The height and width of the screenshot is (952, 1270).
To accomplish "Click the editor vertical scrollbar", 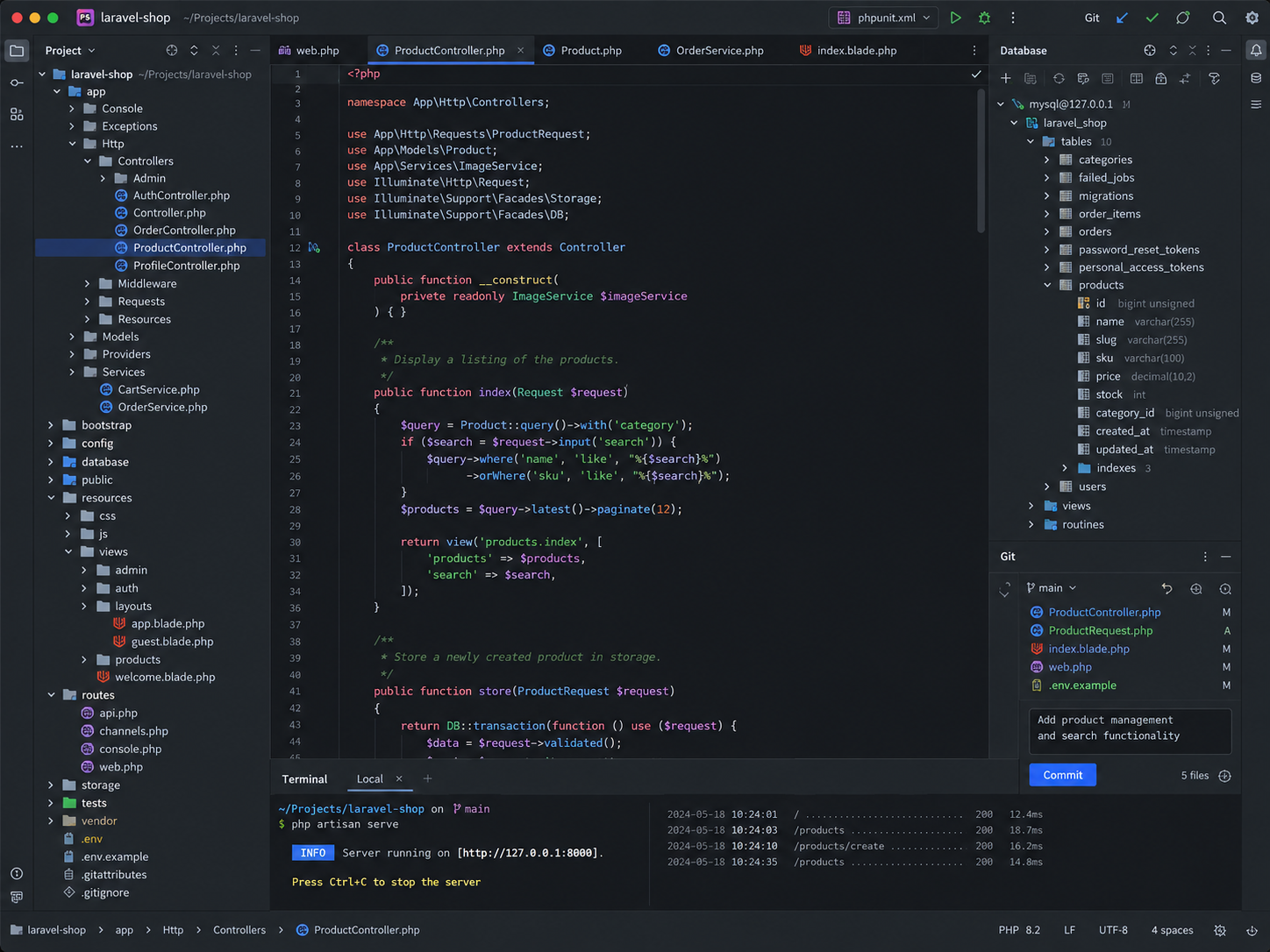I will pyautogui.click(x=981, y=162).
